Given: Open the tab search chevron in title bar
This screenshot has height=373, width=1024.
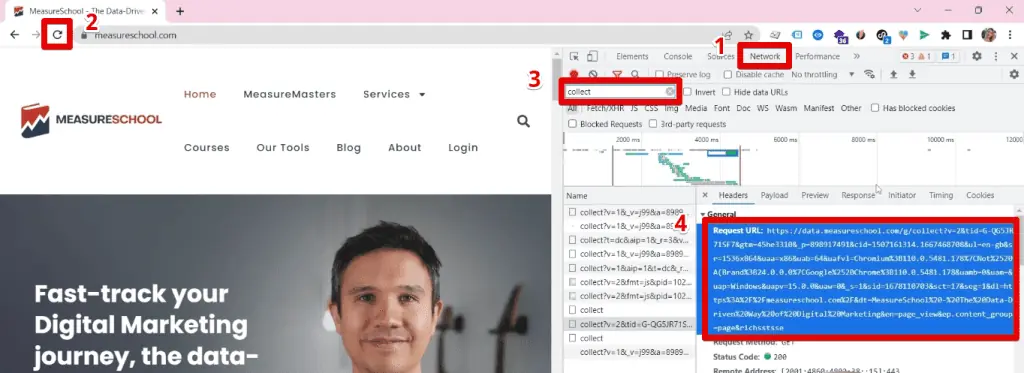Looking at the screenshot, I should point(918,11).
